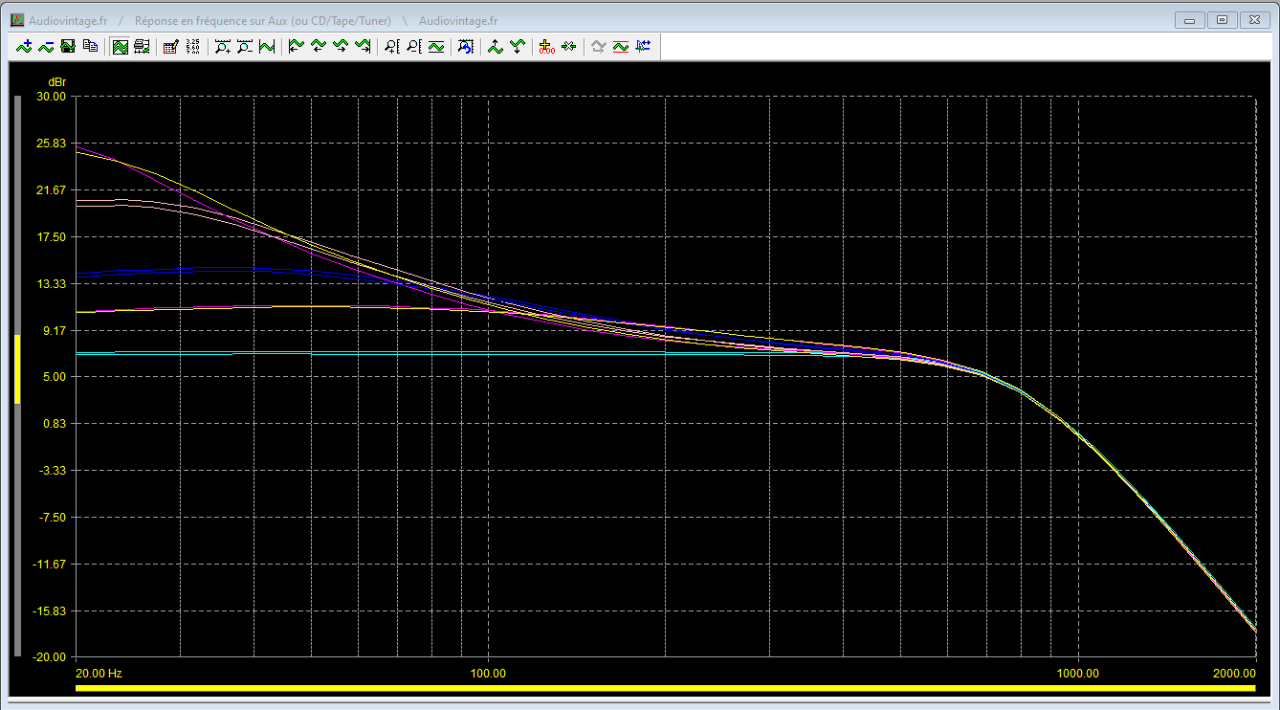Fit the whole curve into the window
The height and width of the screenshot is (710, 1280).
click(x=266, y=46)
